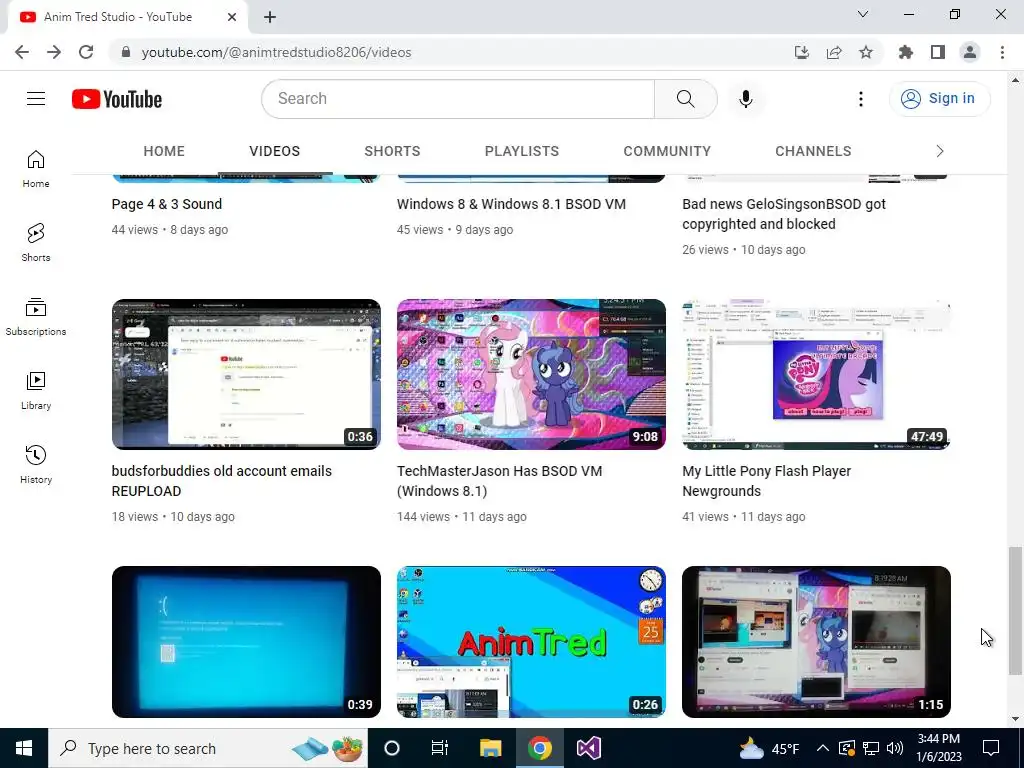Screen dimensions: 1024x768
Task: Click the AnimTred 0:26 thumbnail
Action: [532, 641]
